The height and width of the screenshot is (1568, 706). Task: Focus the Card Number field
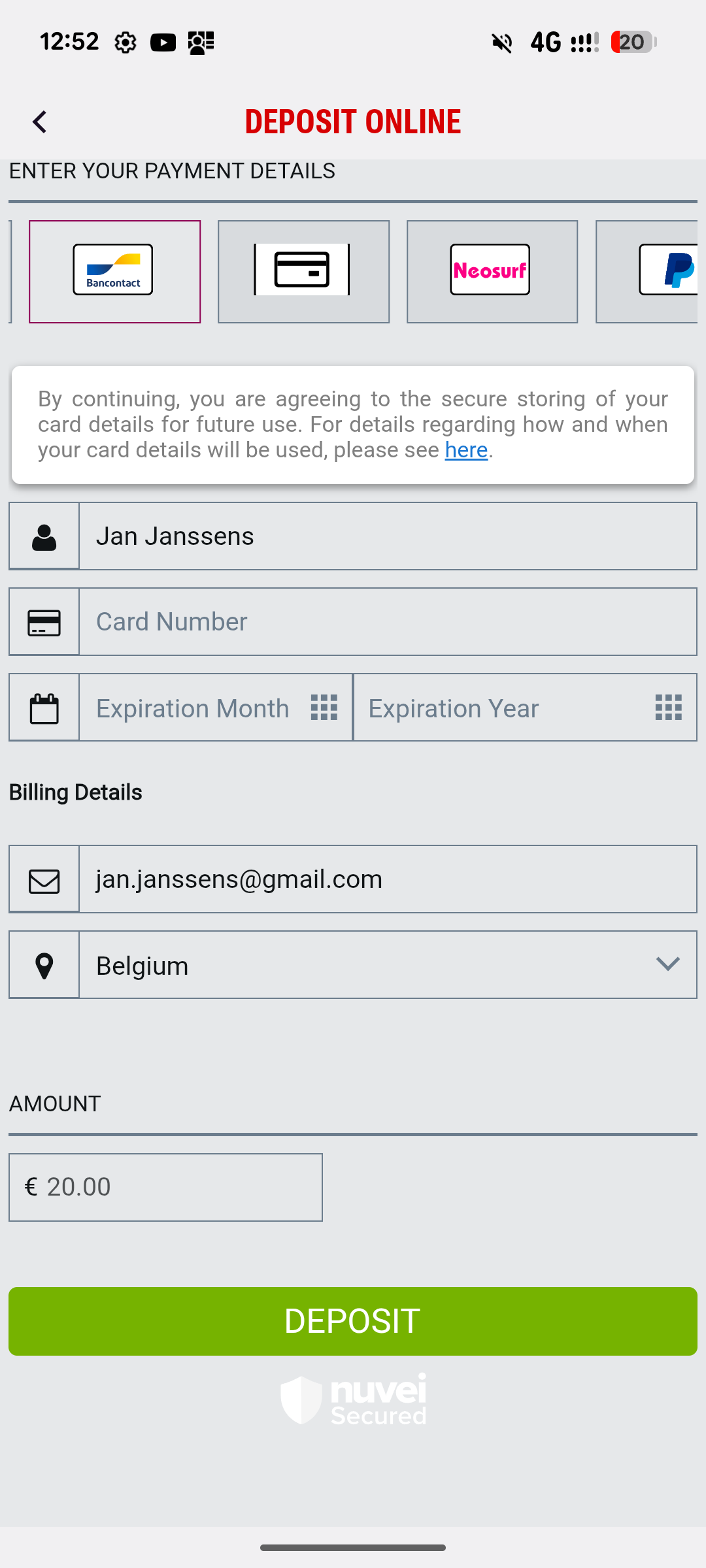click(387, 622)
